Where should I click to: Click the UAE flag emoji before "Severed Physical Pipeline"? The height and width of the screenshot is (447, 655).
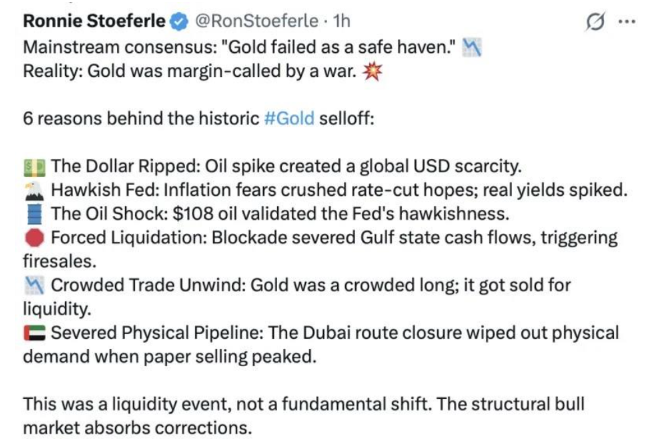[33, 334]
